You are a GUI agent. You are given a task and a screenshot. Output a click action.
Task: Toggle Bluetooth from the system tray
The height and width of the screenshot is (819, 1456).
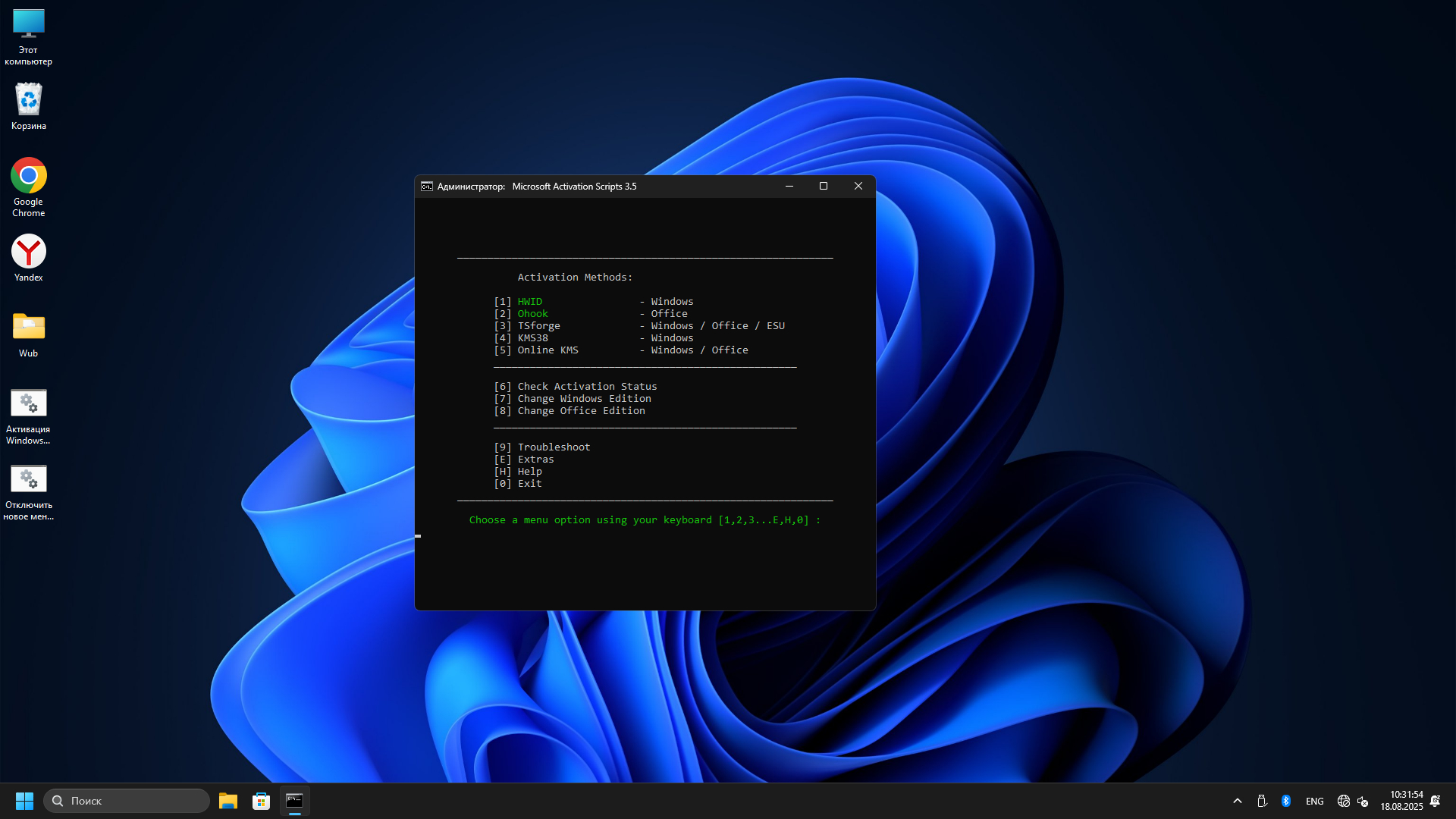[x=1285, y=800]
